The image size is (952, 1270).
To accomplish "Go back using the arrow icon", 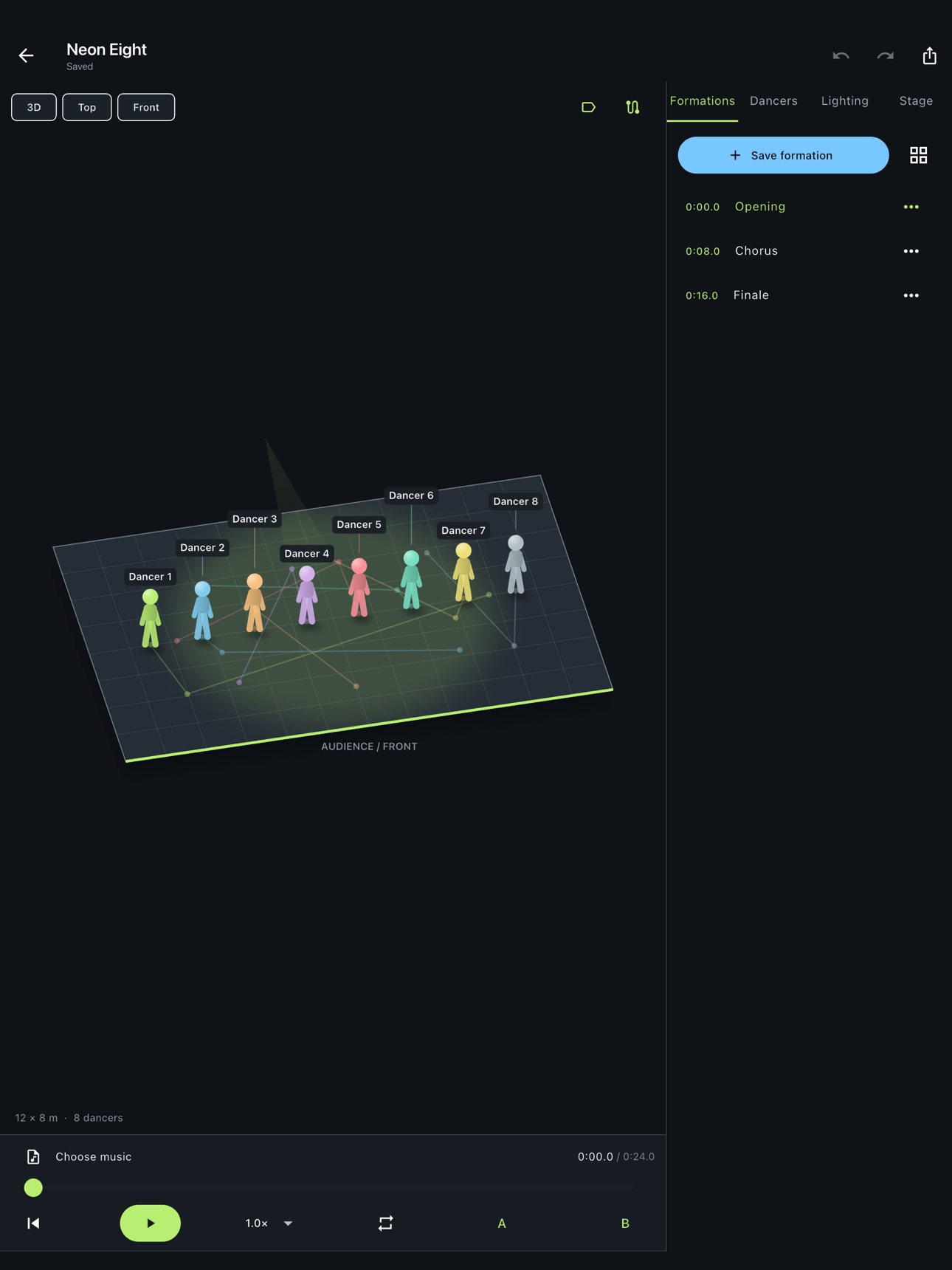I will click(x=27, y=55).
